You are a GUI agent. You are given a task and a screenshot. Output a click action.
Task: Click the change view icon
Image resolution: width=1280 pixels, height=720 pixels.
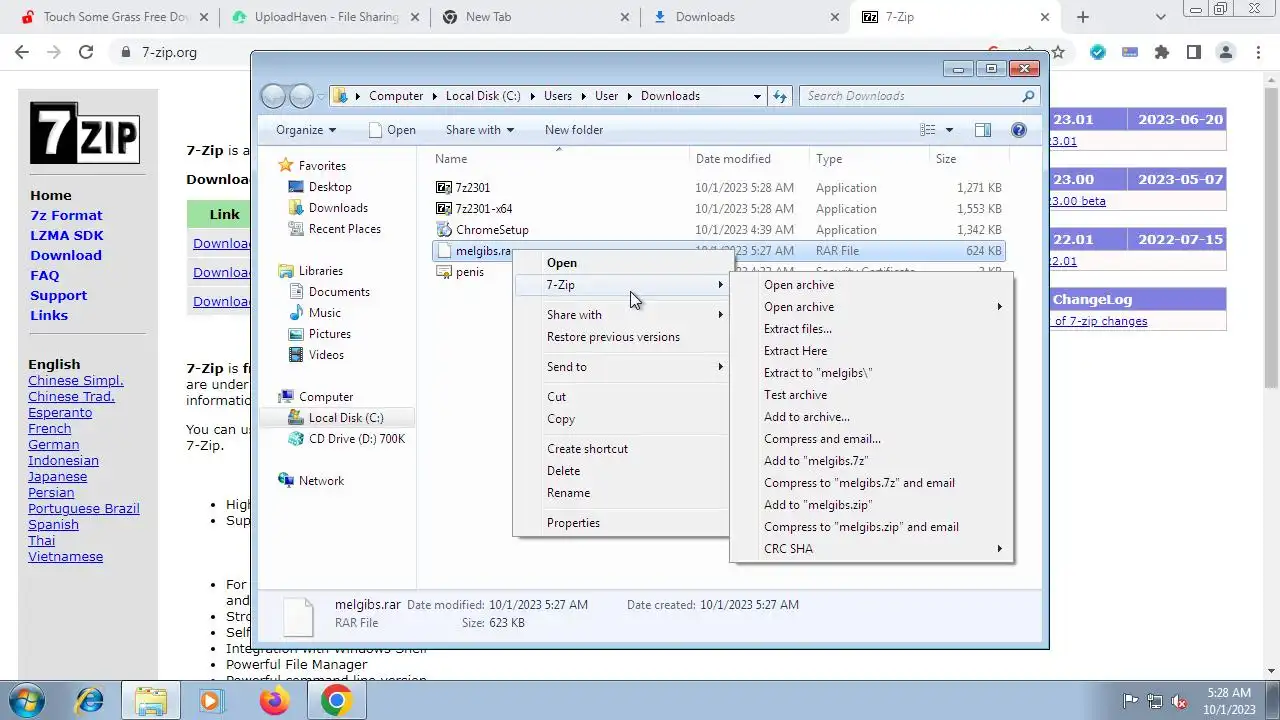click(x=928, y=130)
